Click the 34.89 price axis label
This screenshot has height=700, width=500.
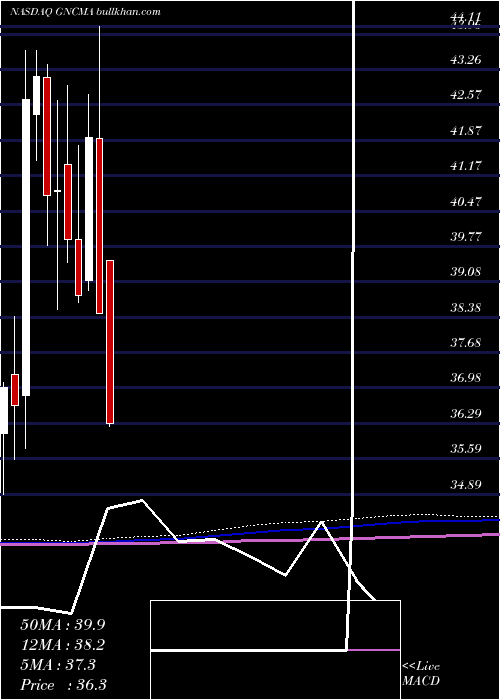point(466,484)
